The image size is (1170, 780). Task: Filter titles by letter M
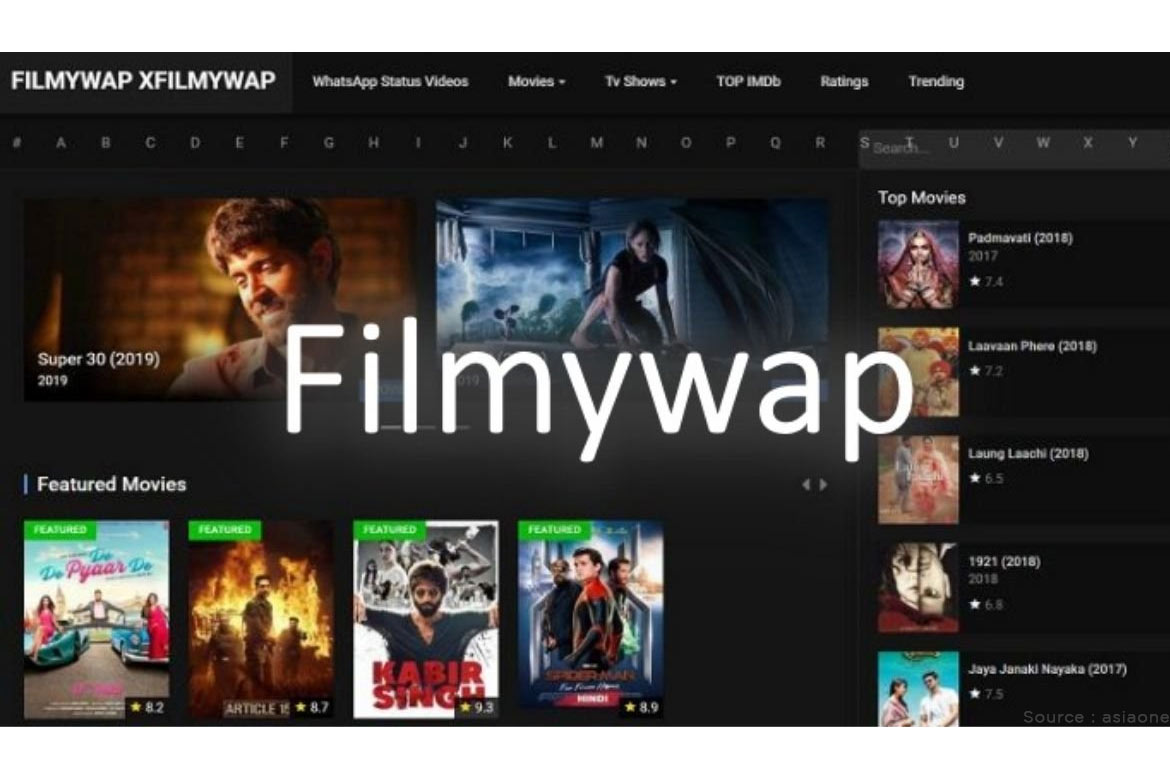596,143
